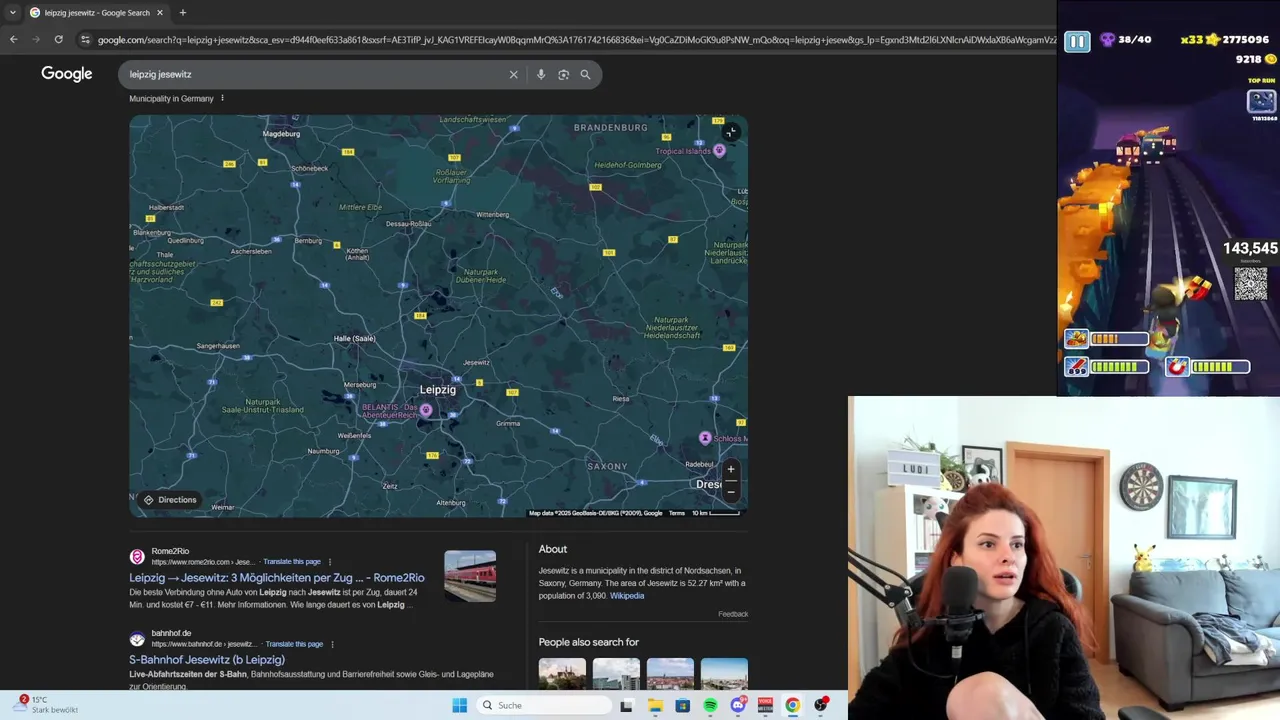Open site information icon in address bar
1280x720 pixels.
click(x=85, y=40)
